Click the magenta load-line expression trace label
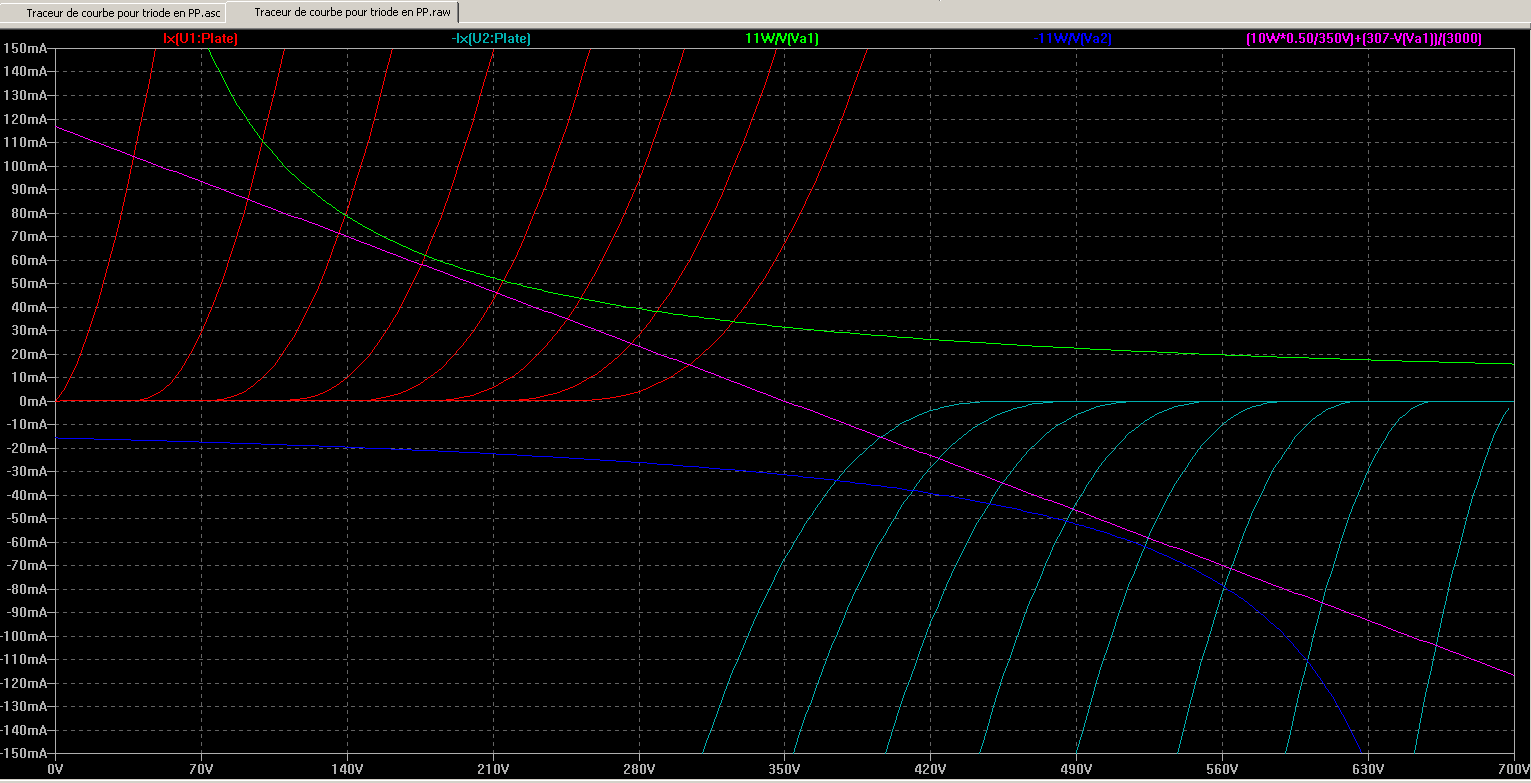Viewport: 1531px width, 783px height. click(1364, 39)
